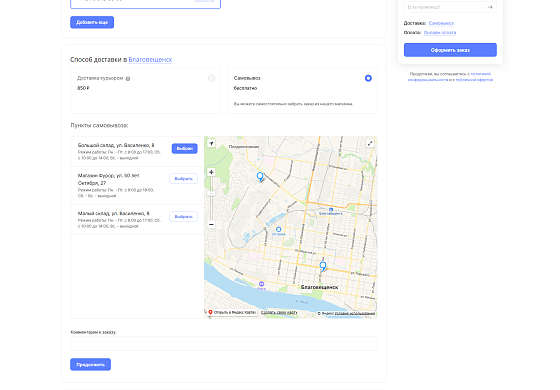The image size is (560, 390).
Task: Open the Яндекс terms of use link
Action: pyautogui.click(x=355, y=314)
